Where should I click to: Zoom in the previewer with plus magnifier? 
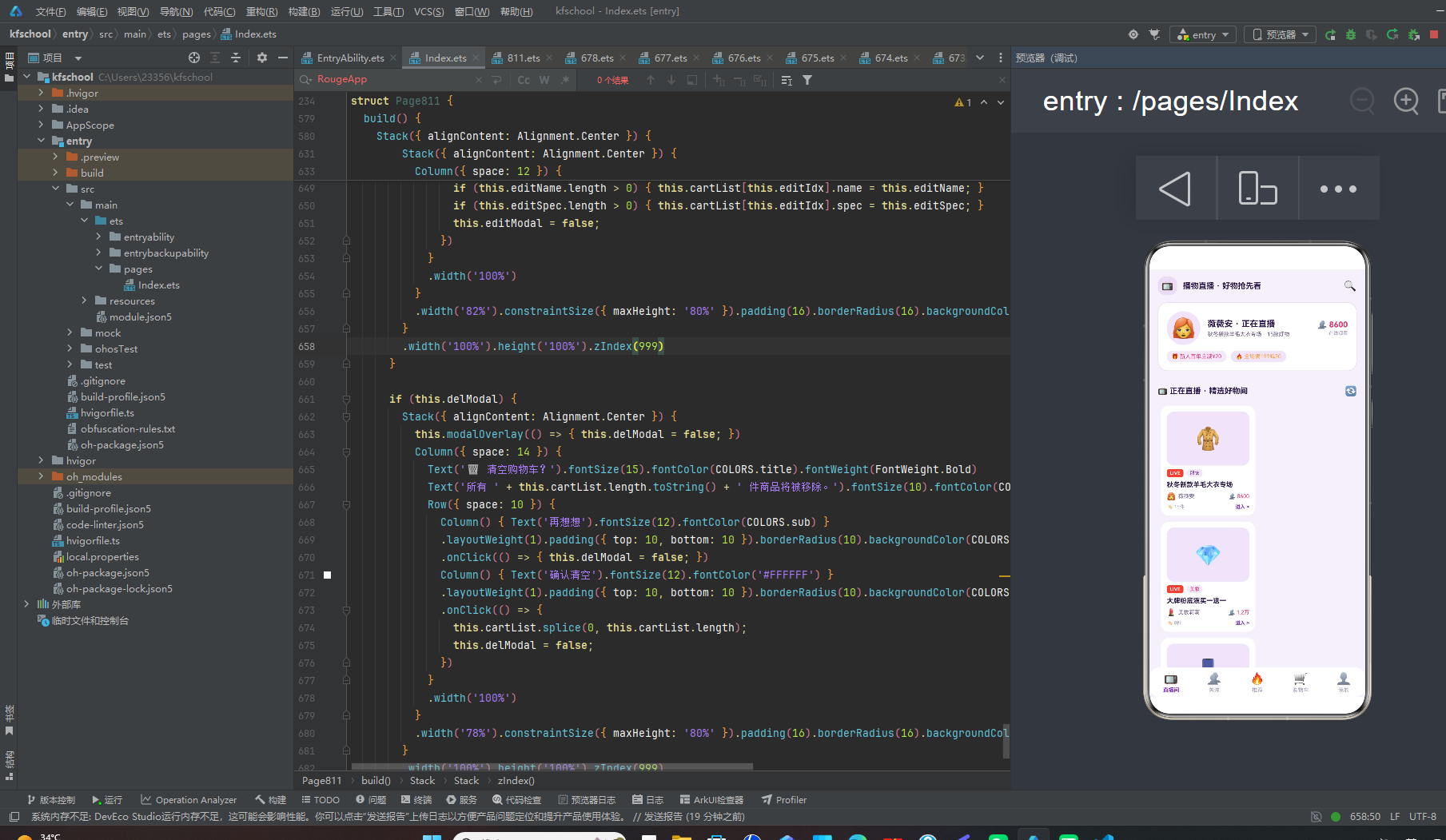coord(1406,101)
